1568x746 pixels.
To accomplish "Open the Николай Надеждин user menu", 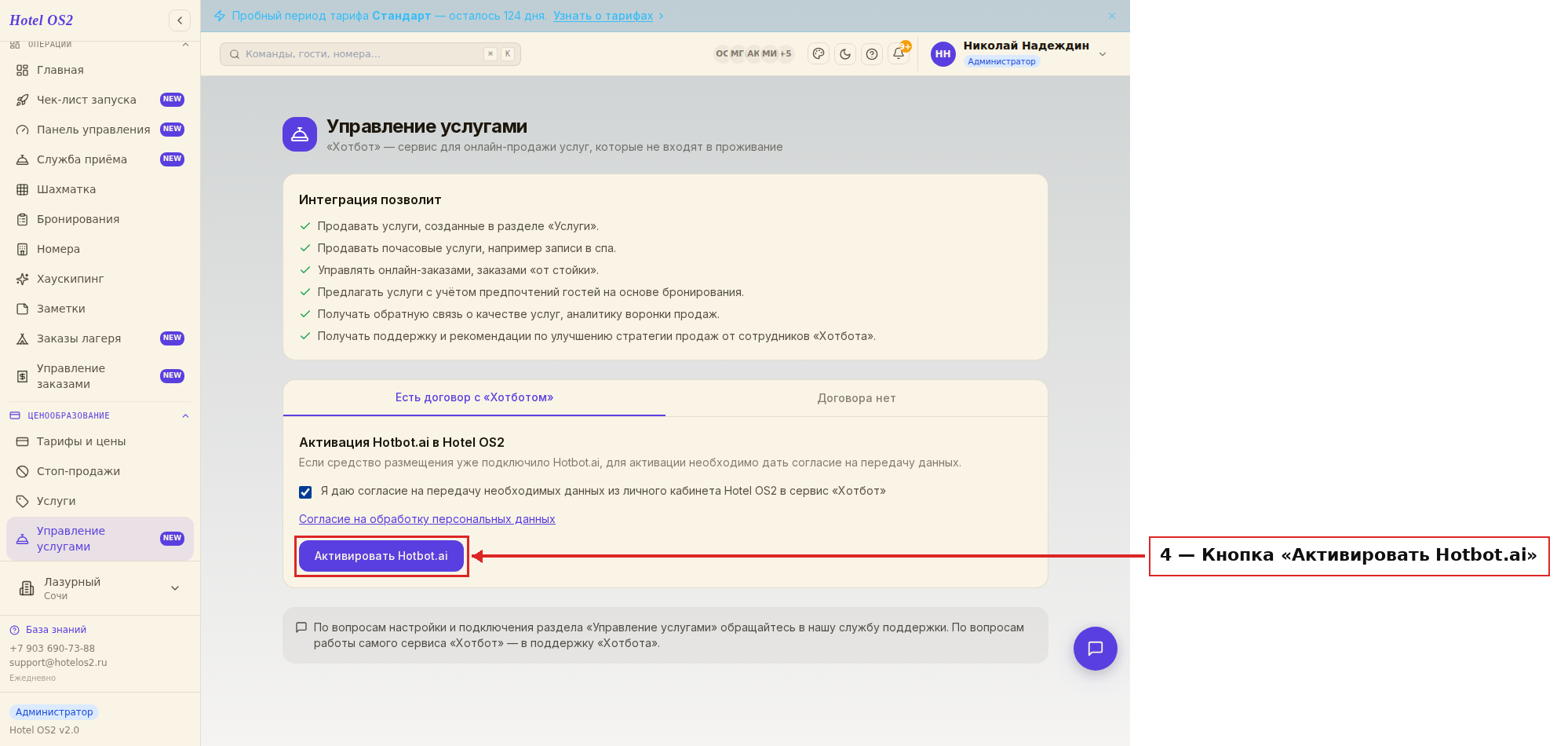I will [x=1019, y=54].
